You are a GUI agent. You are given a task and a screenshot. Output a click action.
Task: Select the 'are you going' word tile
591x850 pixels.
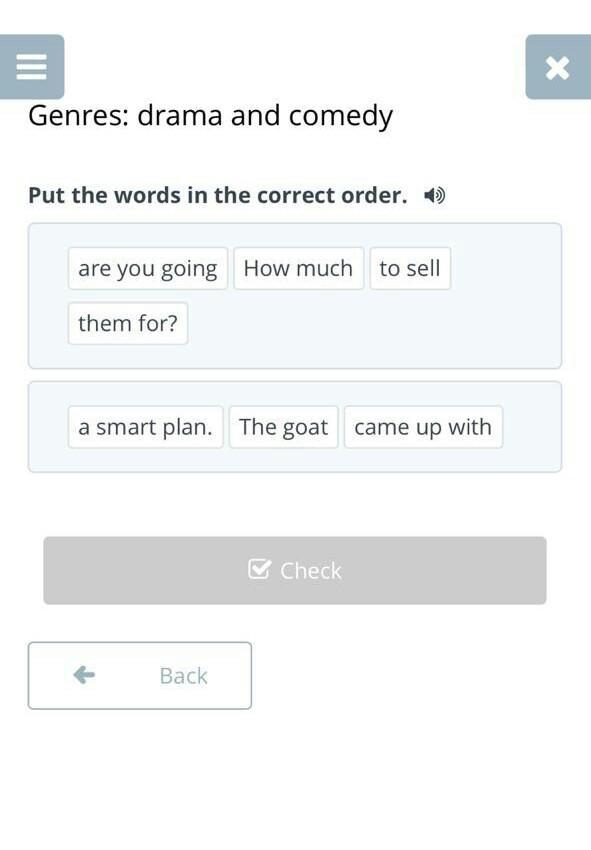tap(147, 268)
